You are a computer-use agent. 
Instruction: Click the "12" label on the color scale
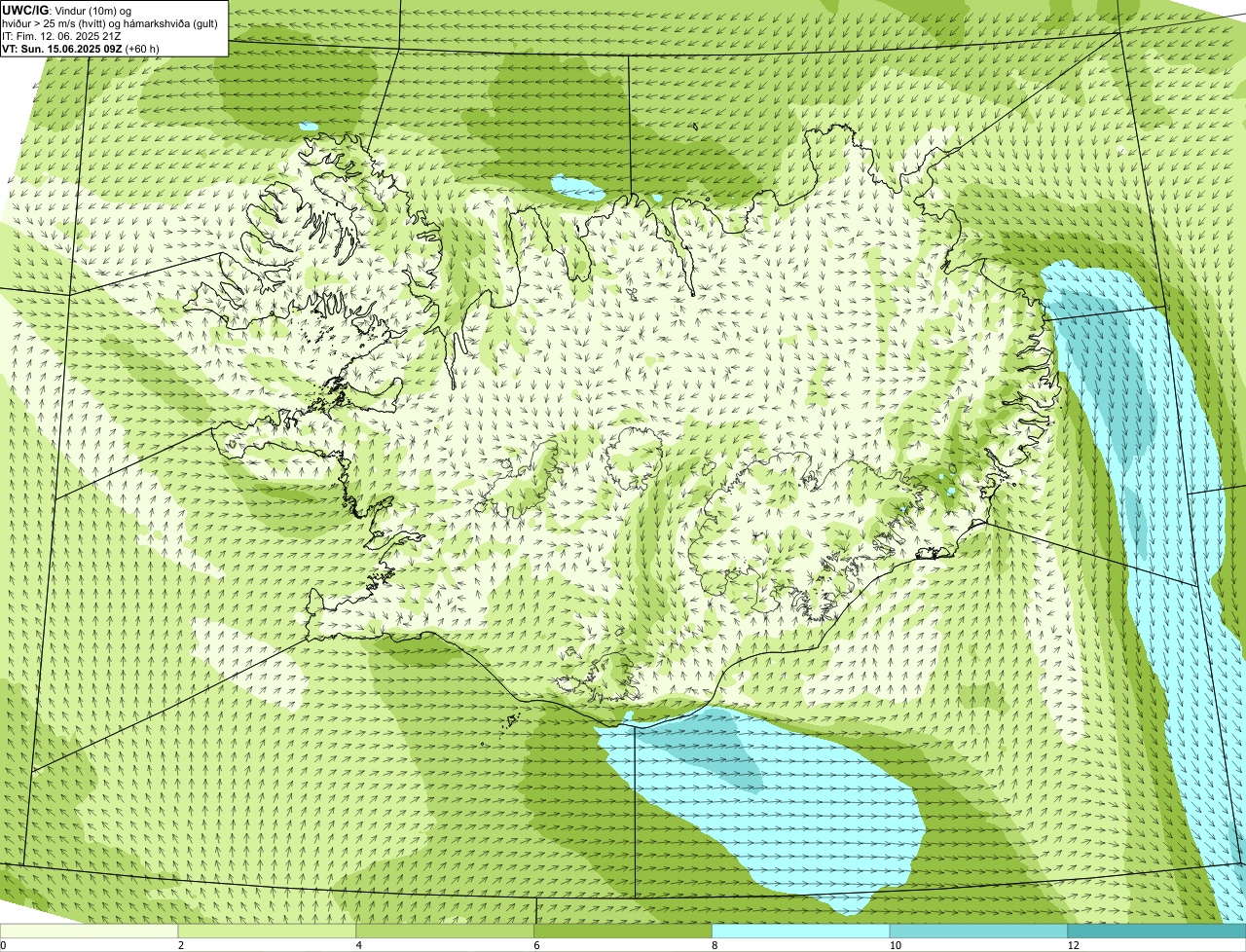(1074, 945)
